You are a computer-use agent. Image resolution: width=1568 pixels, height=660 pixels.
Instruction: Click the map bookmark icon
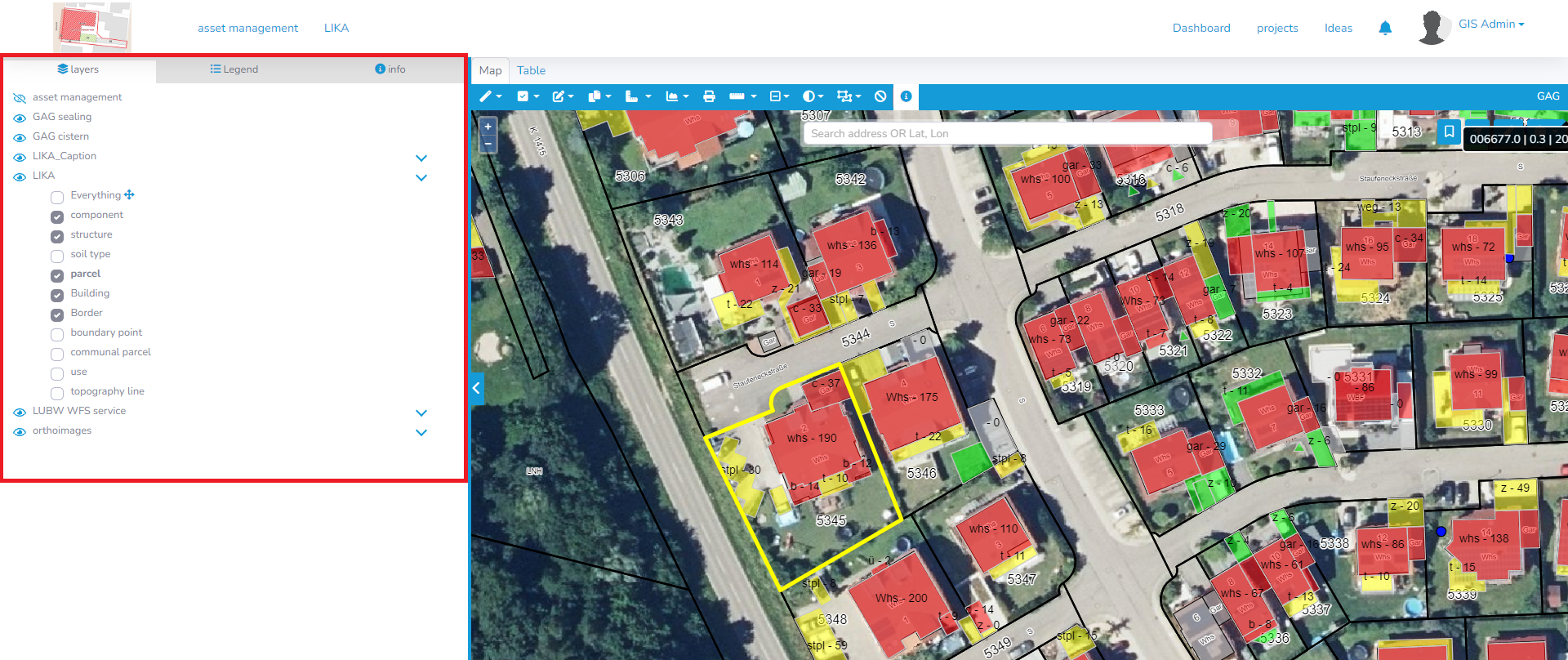pyautogui.click(x=1449, y=132)
